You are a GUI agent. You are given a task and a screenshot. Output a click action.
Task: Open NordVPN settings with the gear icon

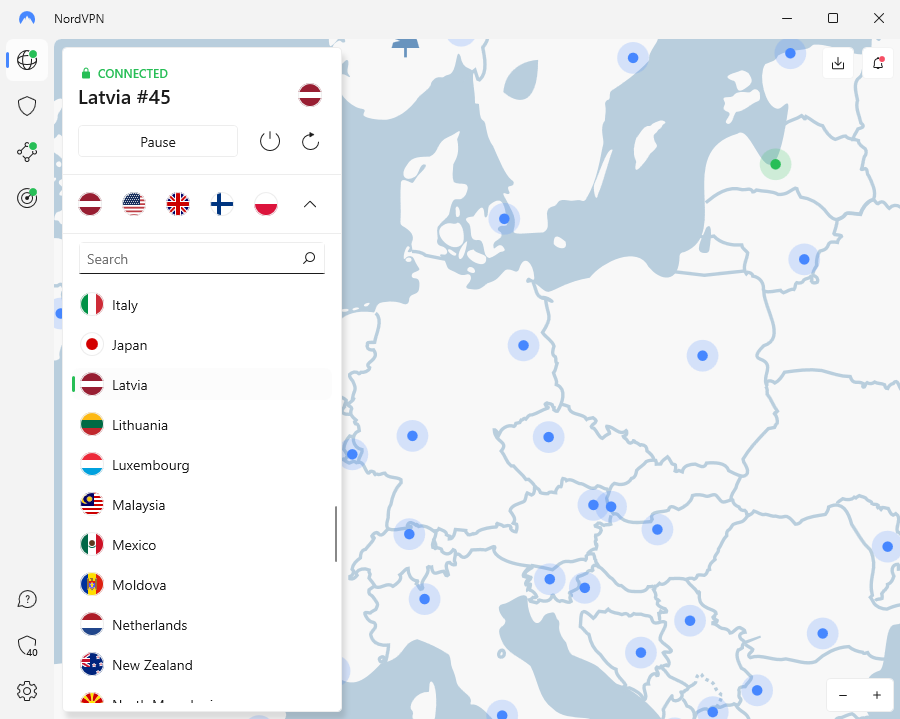pos(27,690)
